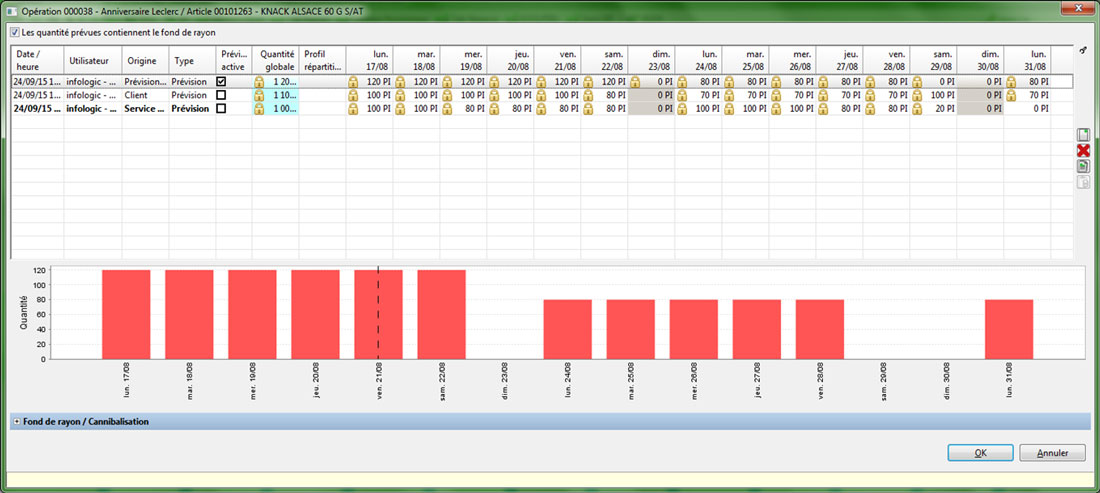Click the red bar for mer. 26/08
This screenshot has height=493, width=1100.
pos(693,330)
